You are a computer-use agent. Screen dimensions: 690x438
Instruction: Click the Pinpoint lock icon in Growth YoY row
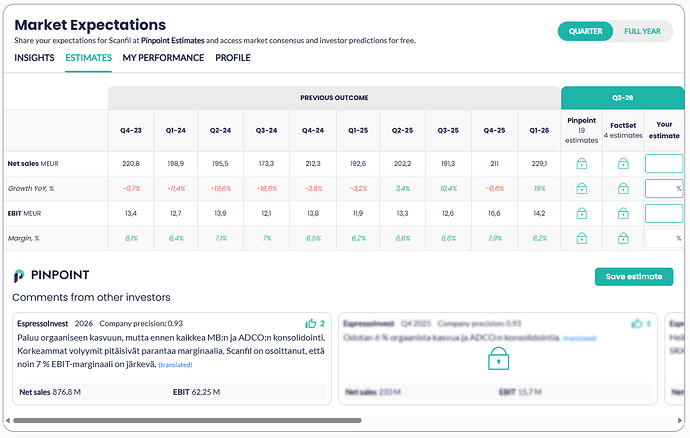pos(581,188)
